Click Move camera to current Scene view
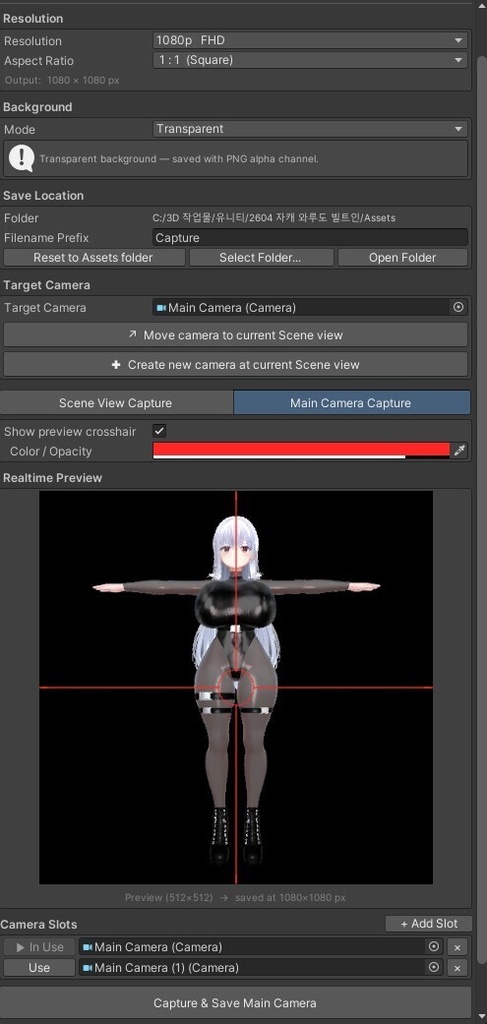Viewport: 487px width, 1024px height. tap(236, 335)
